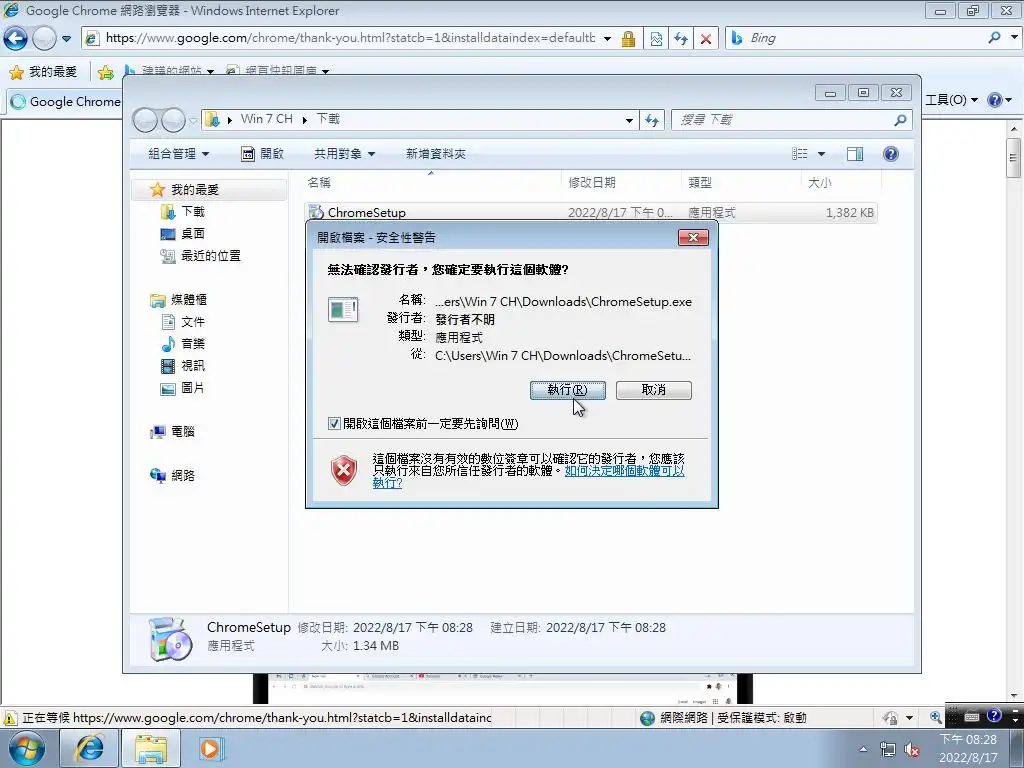Close the security warning dialog
The image size is (1024, 768).
[x=693, y=237]
